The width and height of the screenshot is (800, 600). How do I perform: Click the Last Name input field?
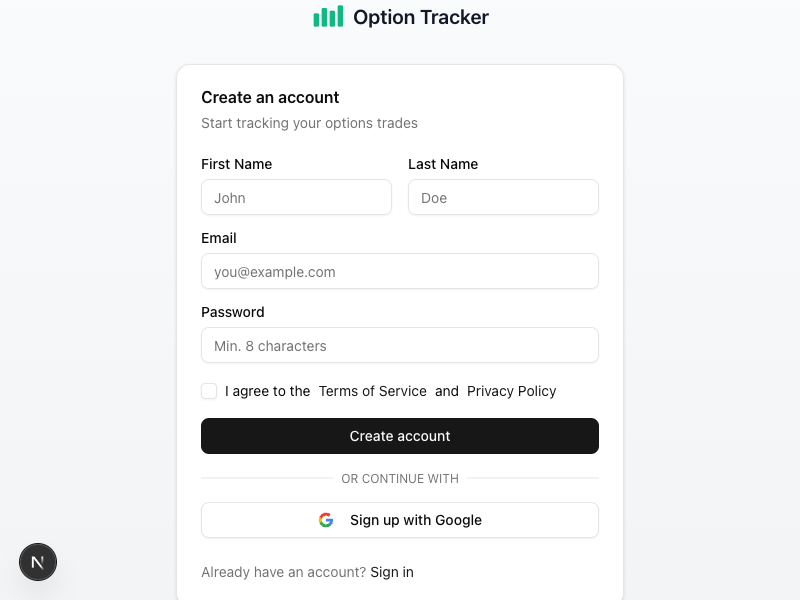pos(503,197)
